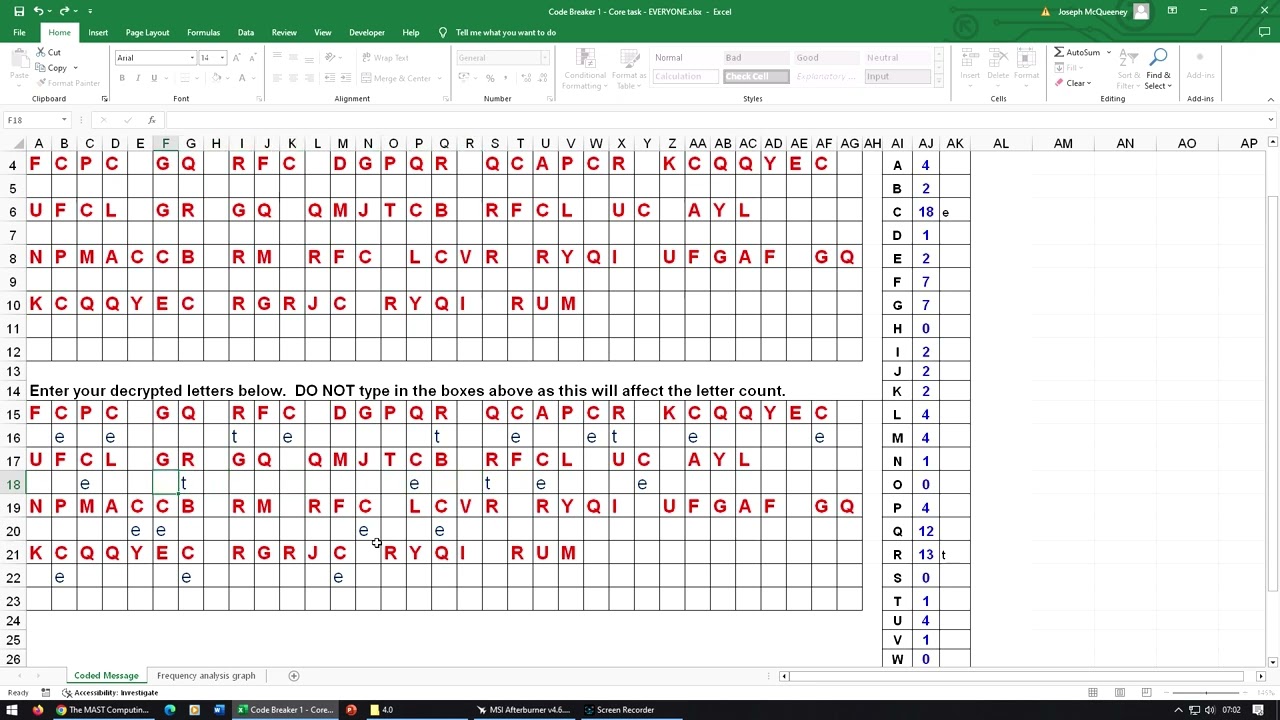Click Merge & Center

click(396, 78)
